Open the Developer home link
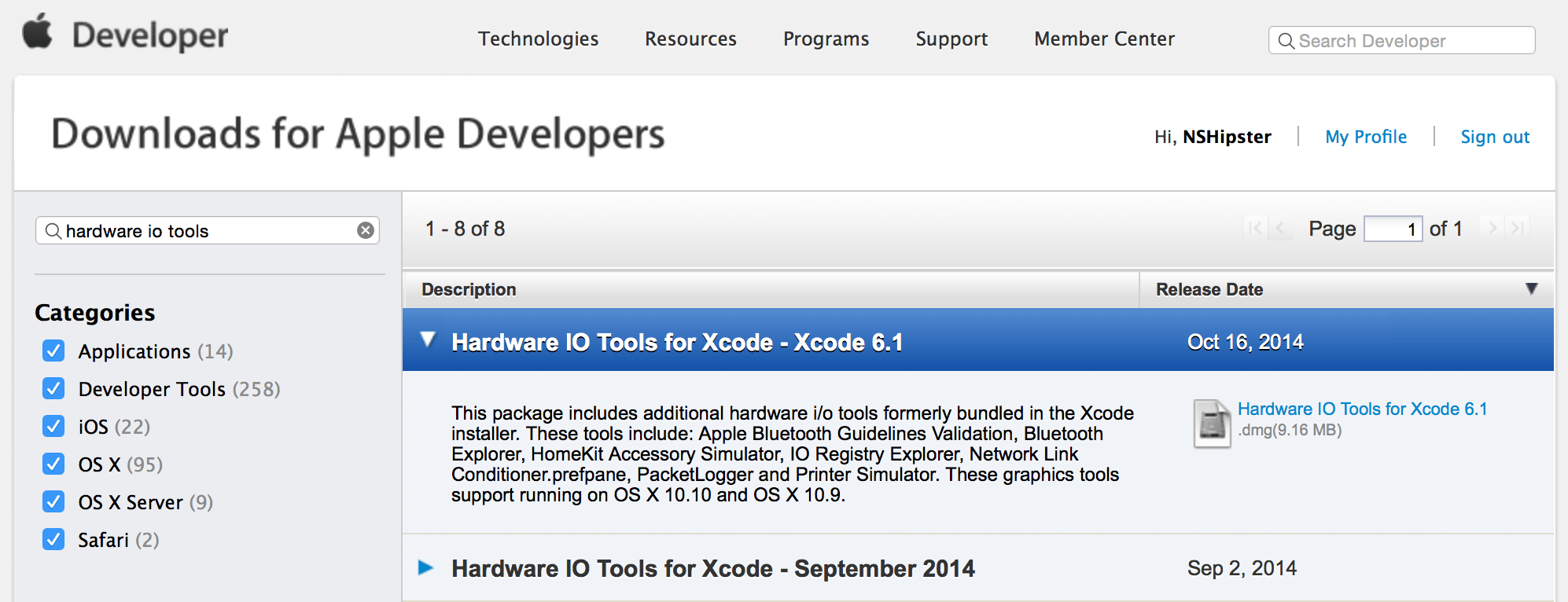The image size is (1568, 602). click(x=150, y=36)
